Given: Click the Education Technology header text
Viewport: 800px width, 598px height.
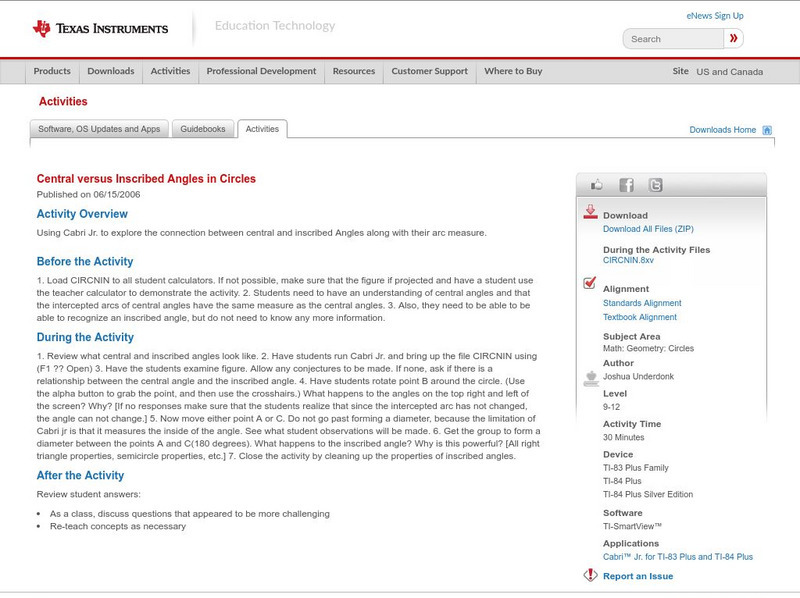Looking at the screenshot, I should (274, 26).
